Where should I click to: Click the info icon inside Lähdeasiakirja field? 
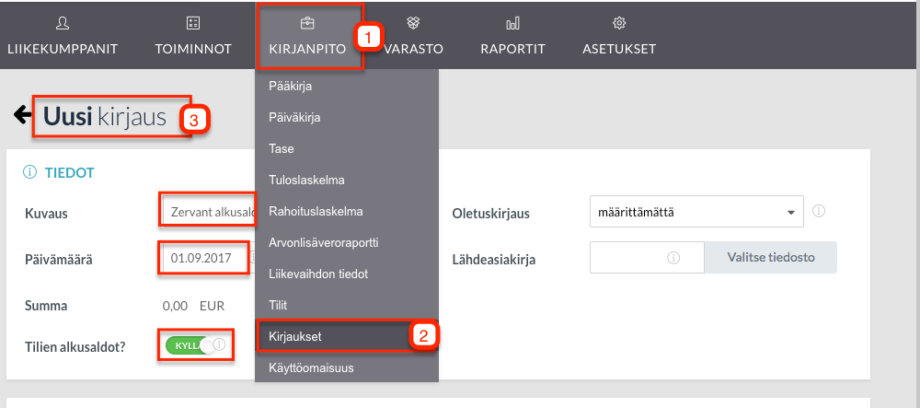click(x=674, y=258)
